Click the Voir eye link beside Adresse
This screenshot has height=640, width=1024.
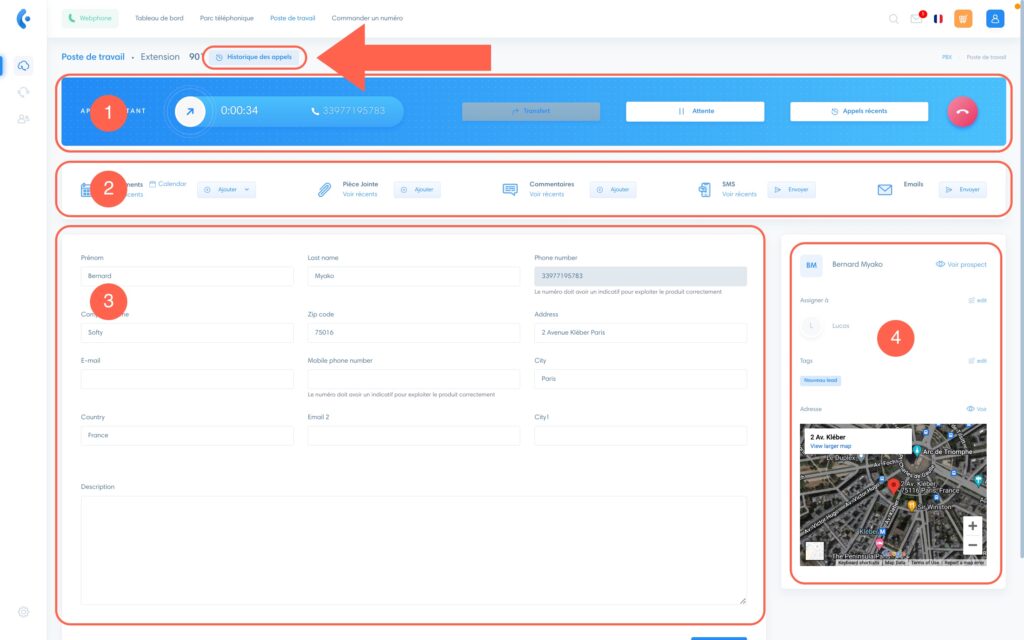976,409
